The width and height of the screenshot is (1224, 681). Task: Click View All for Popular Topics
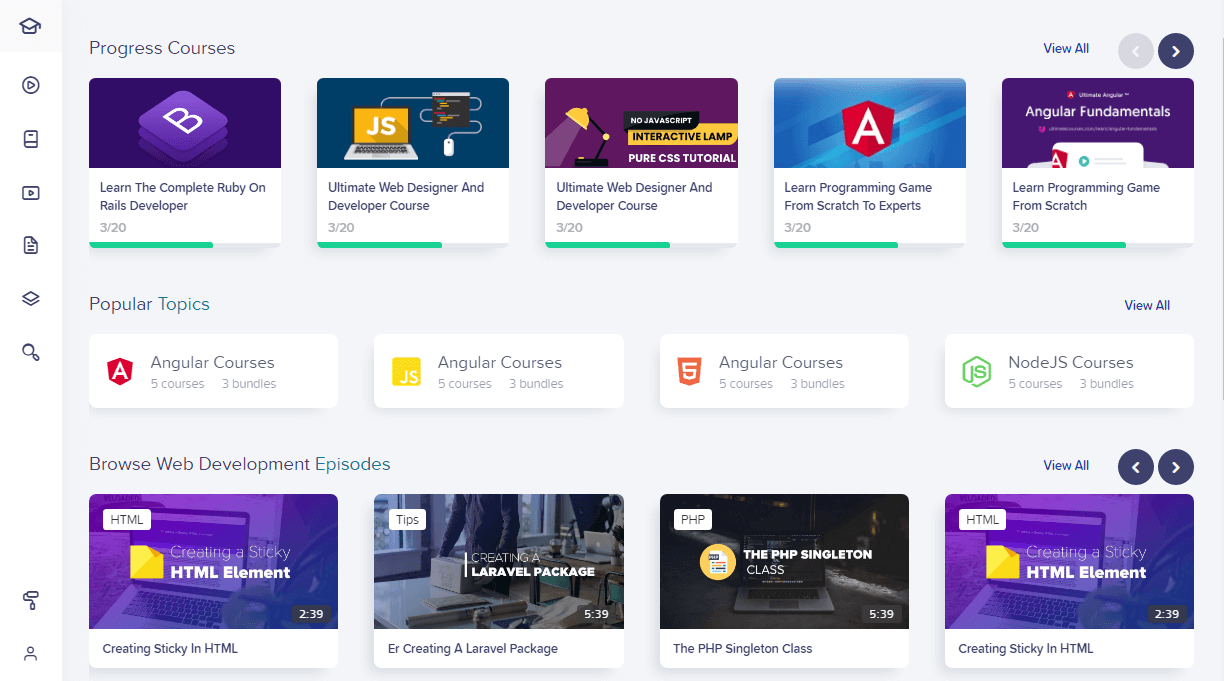tap(1146, 306)
